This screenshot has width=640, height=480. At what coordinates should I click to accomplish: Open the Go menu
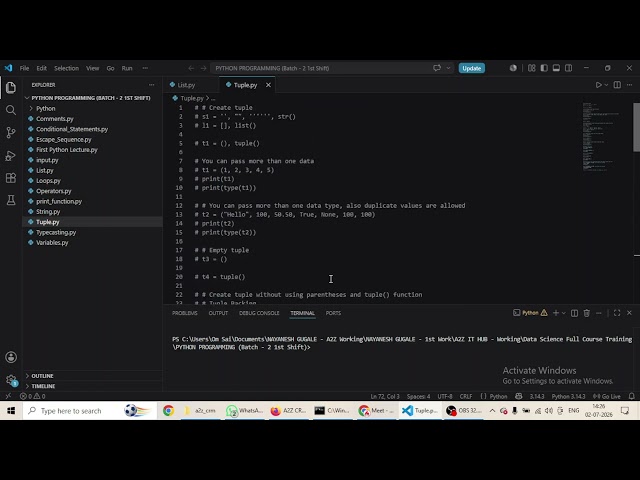coord(111,68)
